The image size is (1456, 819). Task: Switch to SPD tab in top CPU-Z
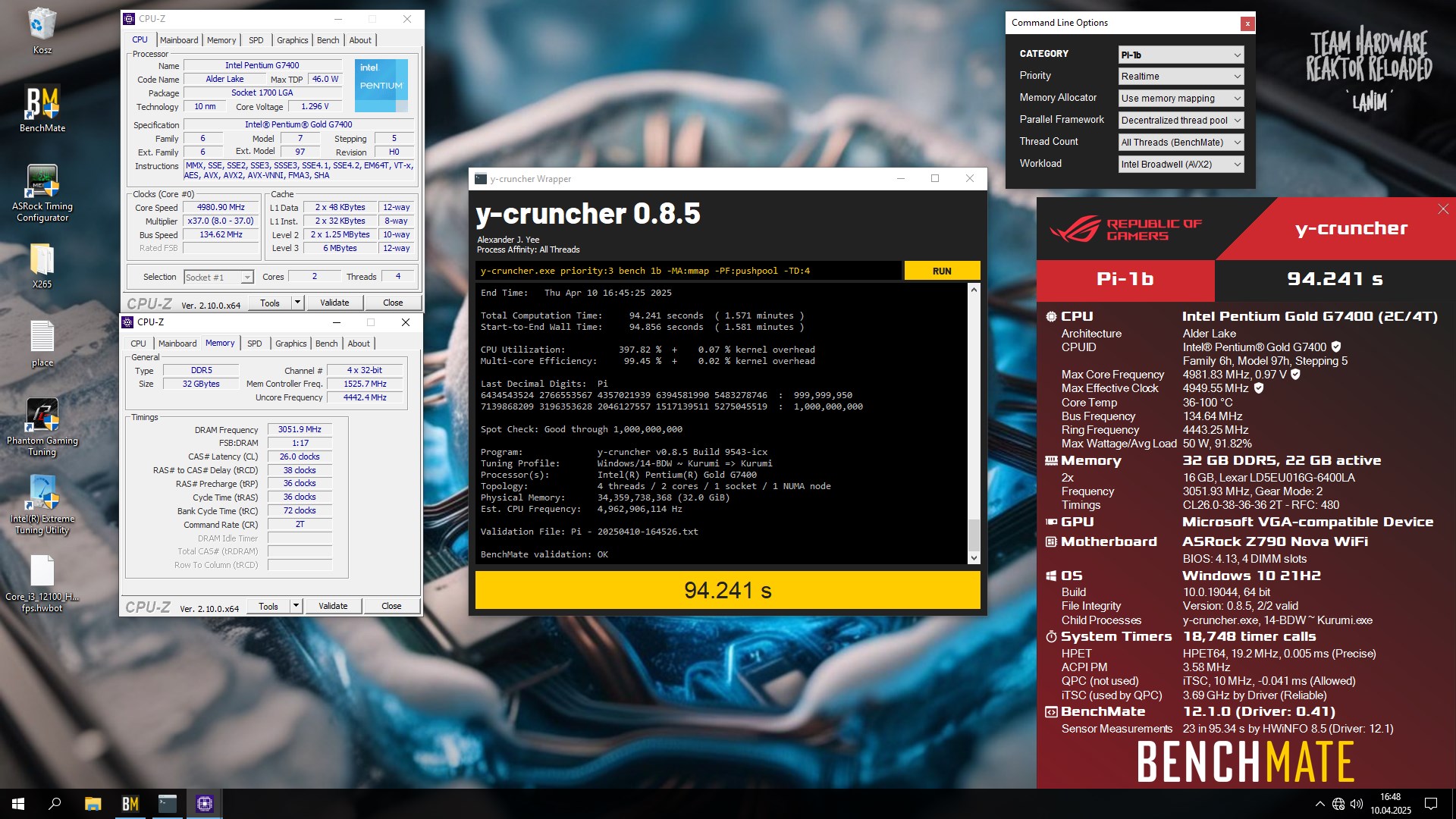(x=256, y=40)
